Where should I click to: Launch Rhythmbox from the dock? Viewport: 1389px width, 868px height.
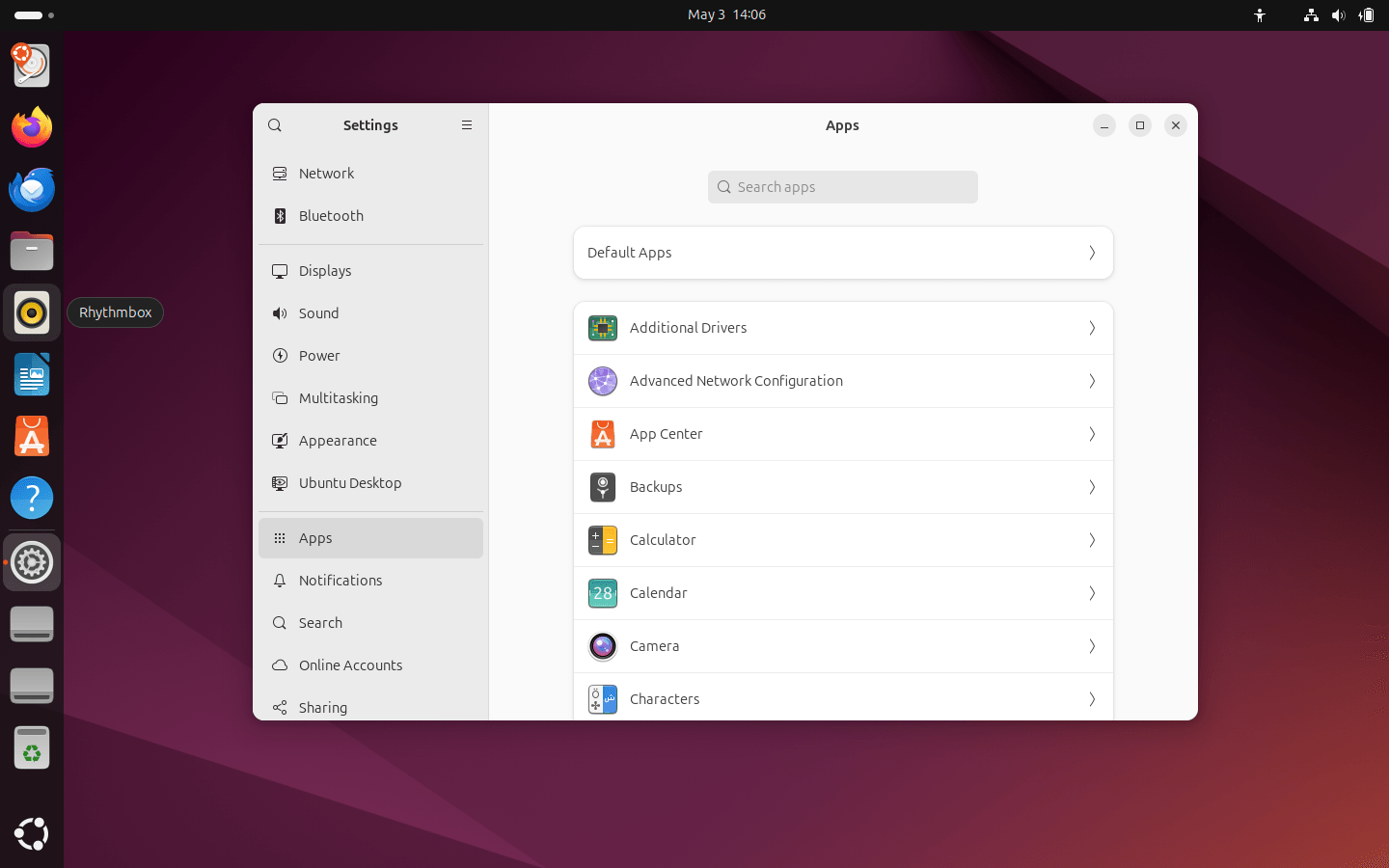pos(32,312)
